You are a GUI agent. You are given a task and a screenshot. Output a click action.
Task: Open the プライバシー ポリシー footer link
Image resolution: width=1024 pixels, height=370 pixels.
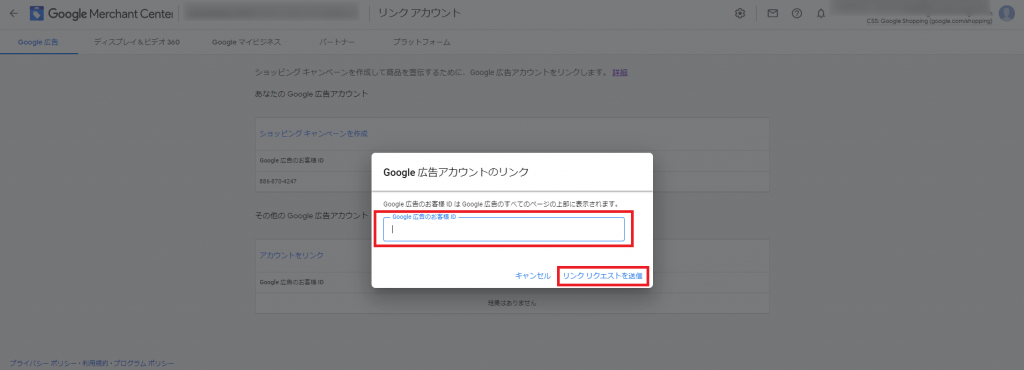pos(44,363)
